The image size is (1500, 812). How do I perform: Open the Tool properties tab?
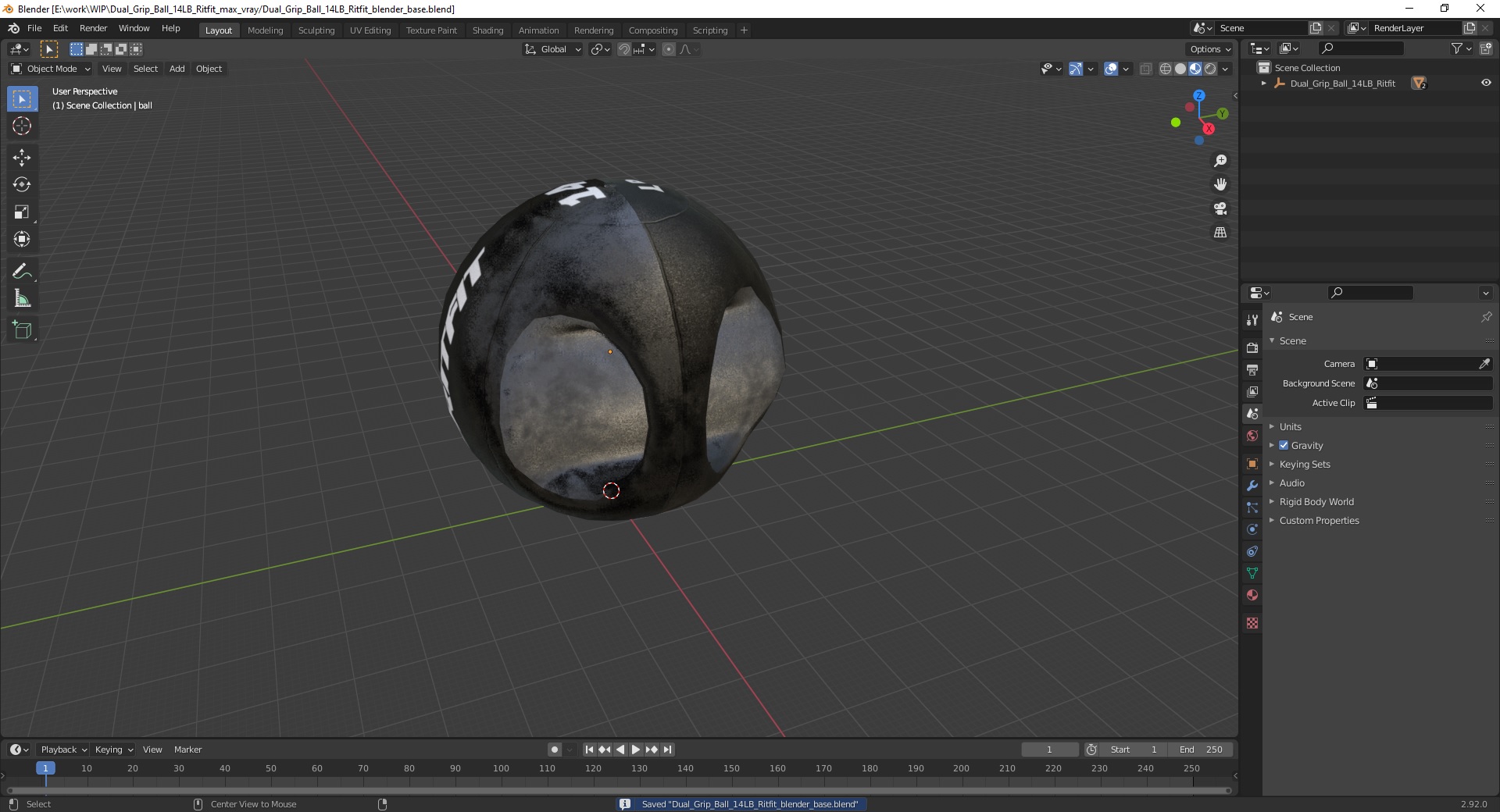[1252, 320]
